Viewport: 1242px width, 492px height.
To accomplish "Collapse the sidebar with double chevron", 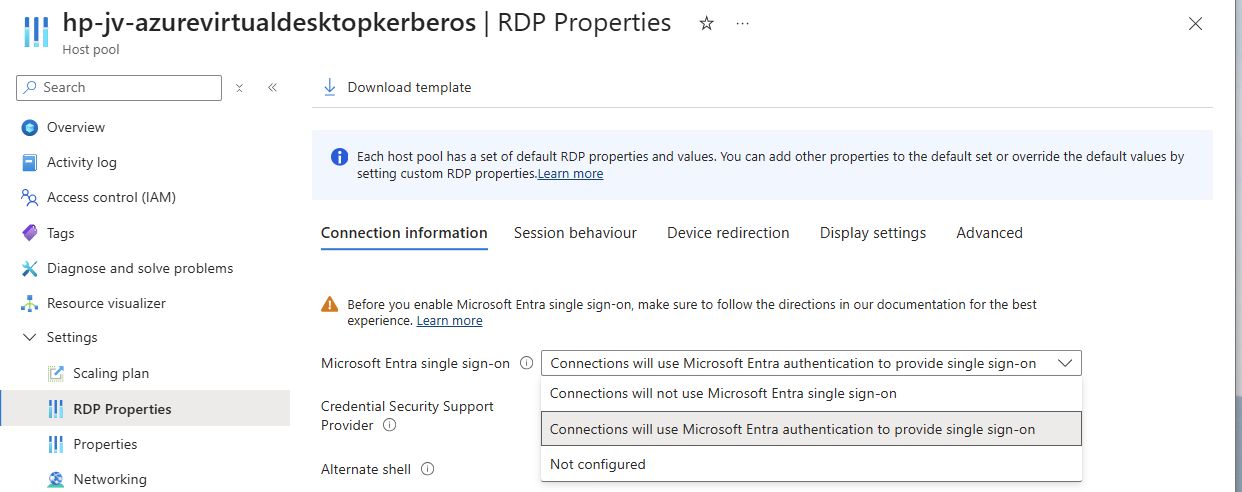I will (272, 88).
